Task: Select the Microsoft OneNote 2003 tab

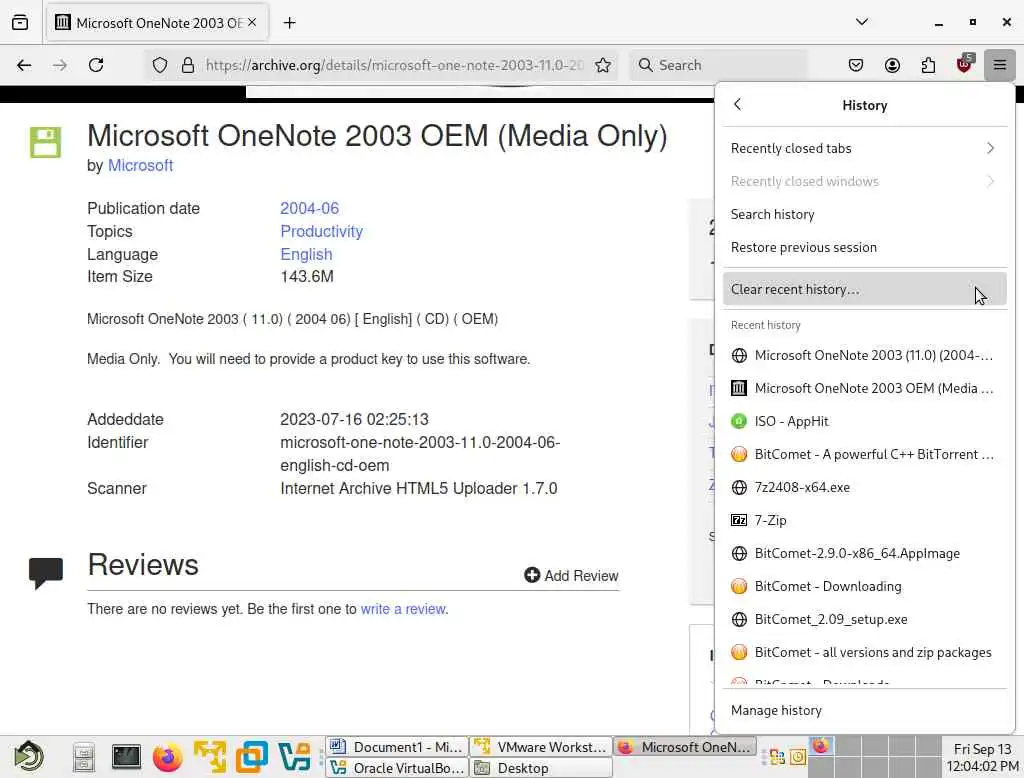Action: click(x=157, y=23)
